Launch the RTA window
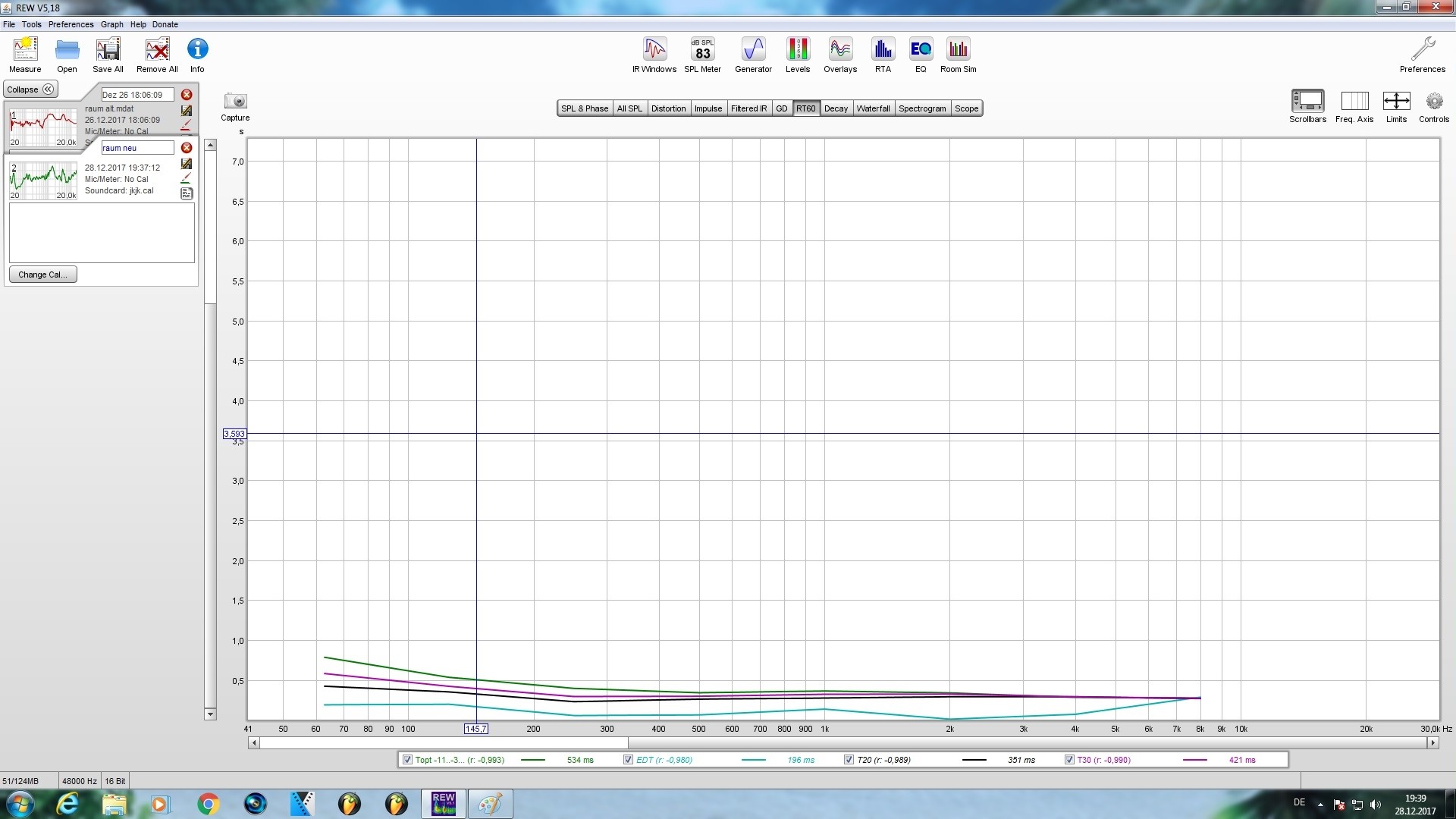This screenshot has width=1456, height=819. (x=883, y=55)
